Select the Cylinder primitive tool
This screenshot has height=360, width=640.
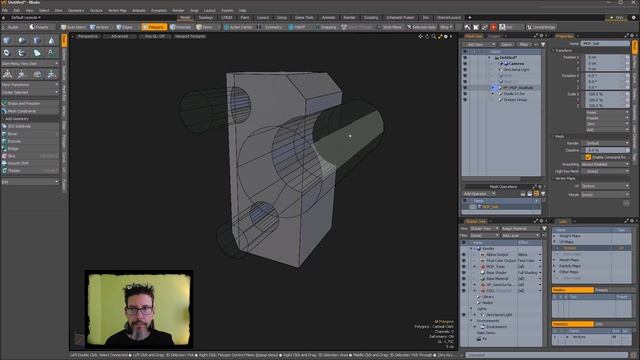click(37, 40)
